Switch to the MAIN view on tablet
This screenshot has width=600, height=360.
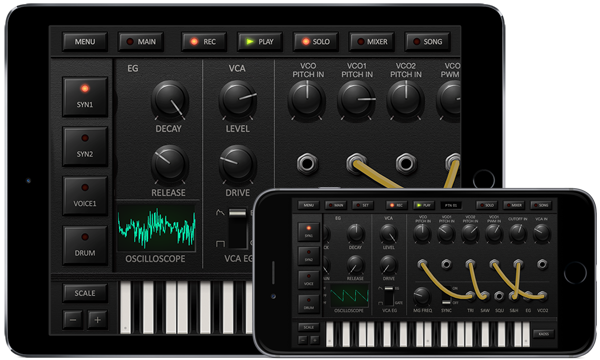tap(141, 41)
